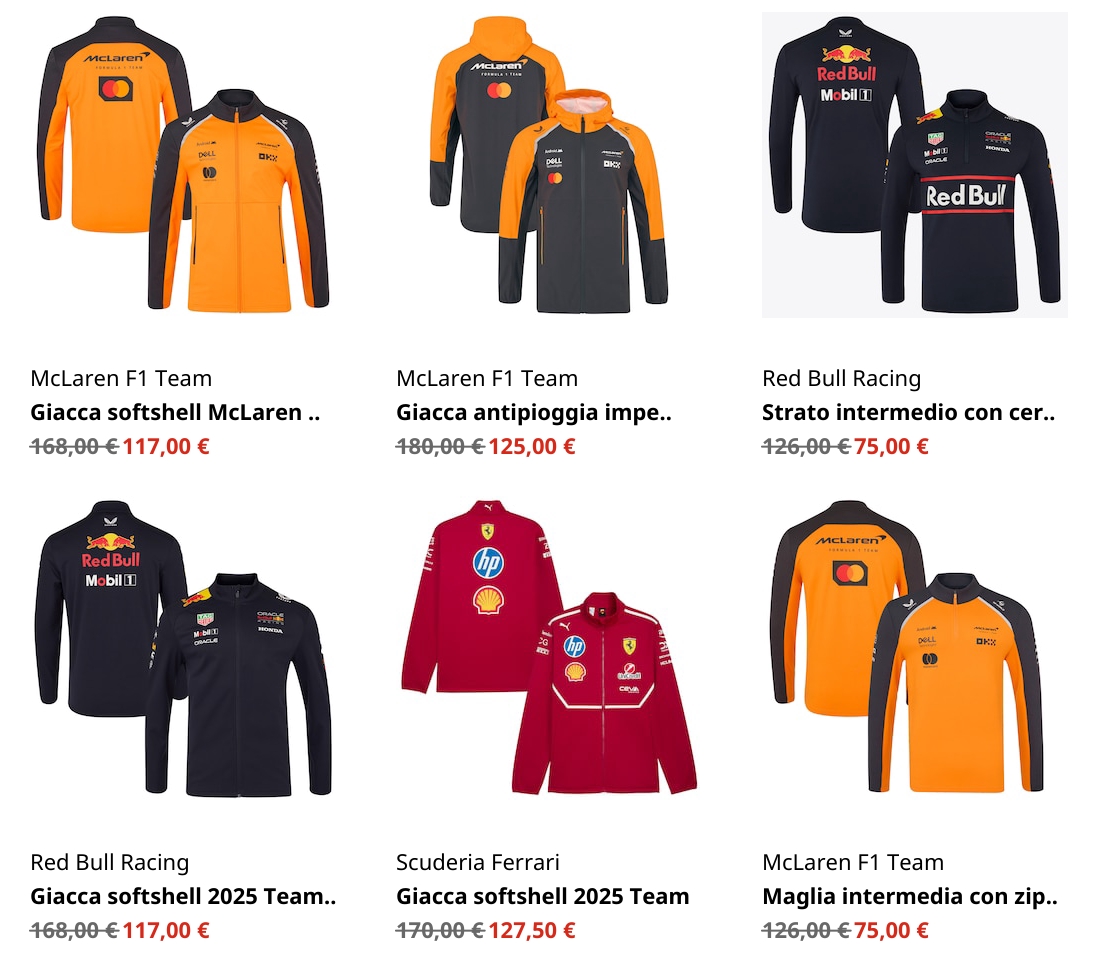
Task: Select the top-right Red Bull Racing brand label
Action: 841,378
